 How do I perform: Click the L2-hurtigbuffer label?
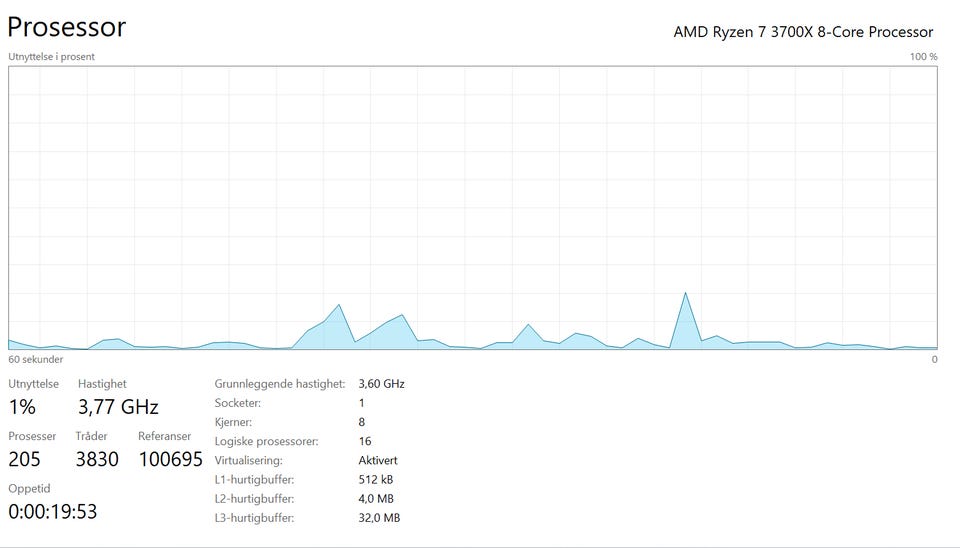point(254,498)
